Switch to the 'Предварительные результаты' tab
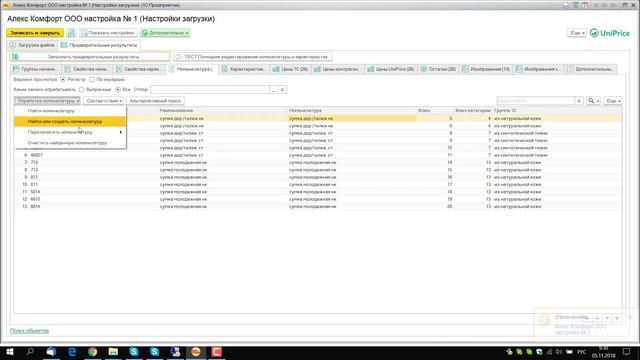 point(99,45)
